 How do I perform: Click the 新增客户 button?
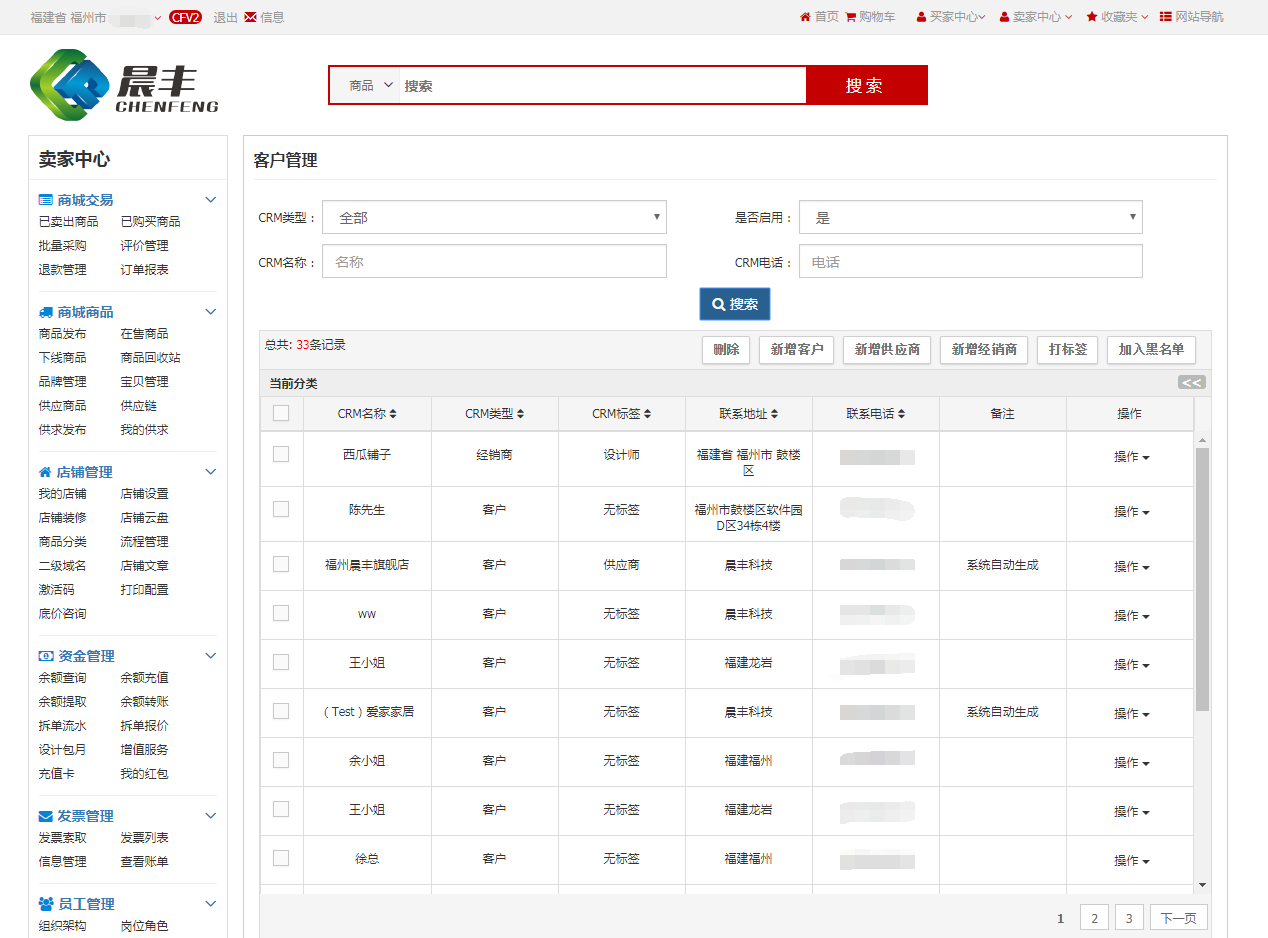[x=797, y=350]
